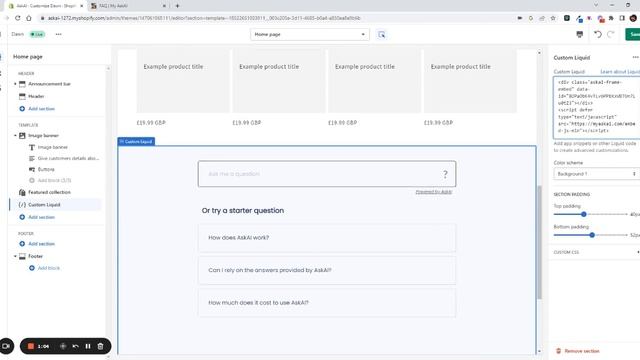
Task: Redo the last change
Action: point(611,34)
